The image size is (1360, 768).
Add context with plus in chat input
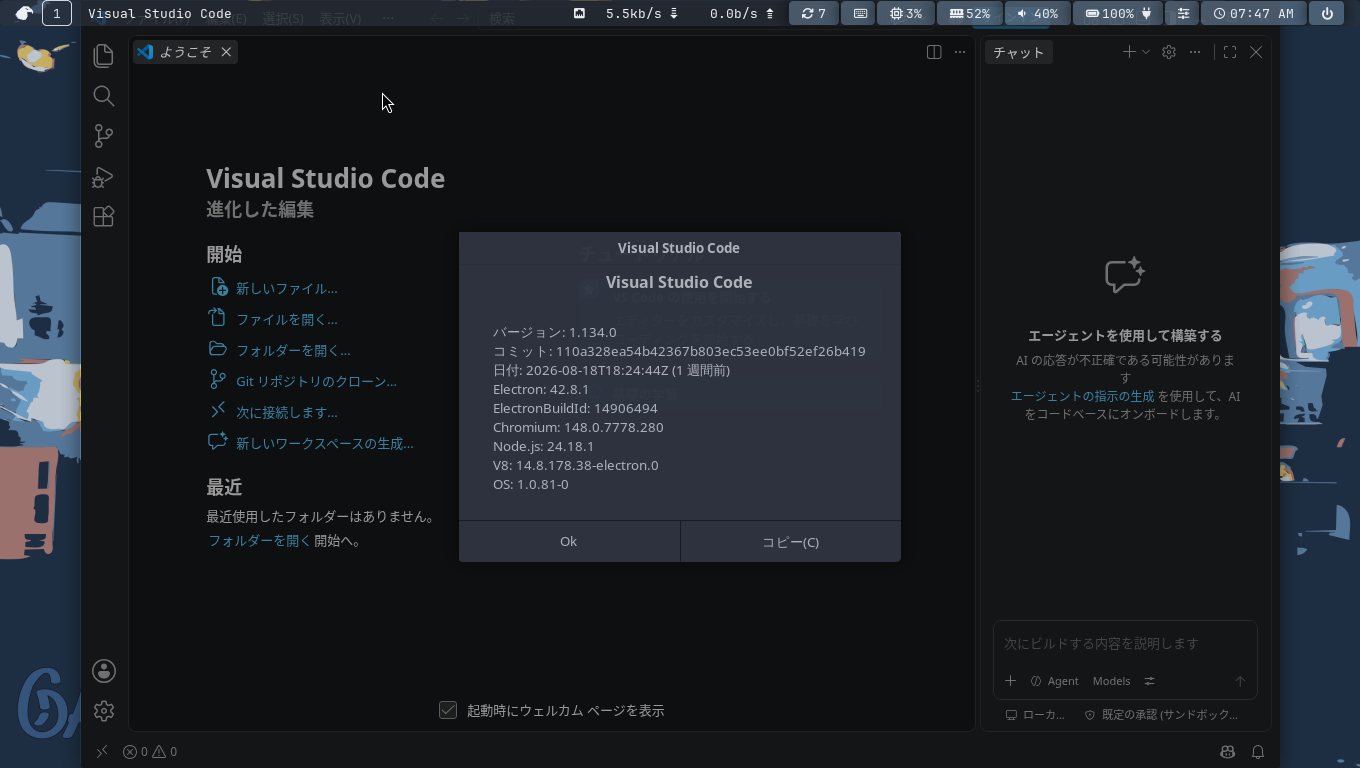[x=1010, y=681]
